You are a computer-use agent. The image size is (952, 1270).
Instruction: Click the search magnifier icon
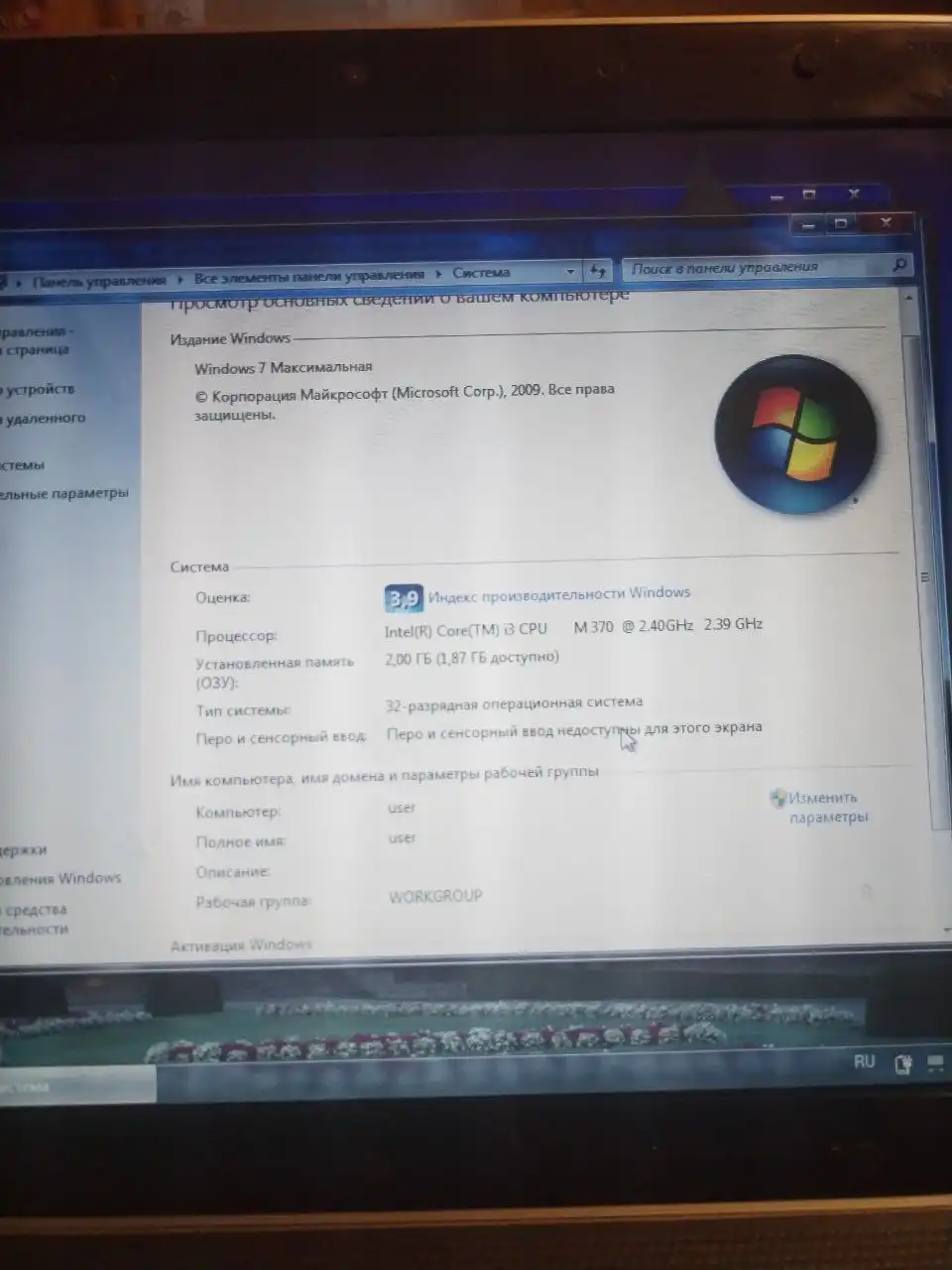click(x=898, y=266)
